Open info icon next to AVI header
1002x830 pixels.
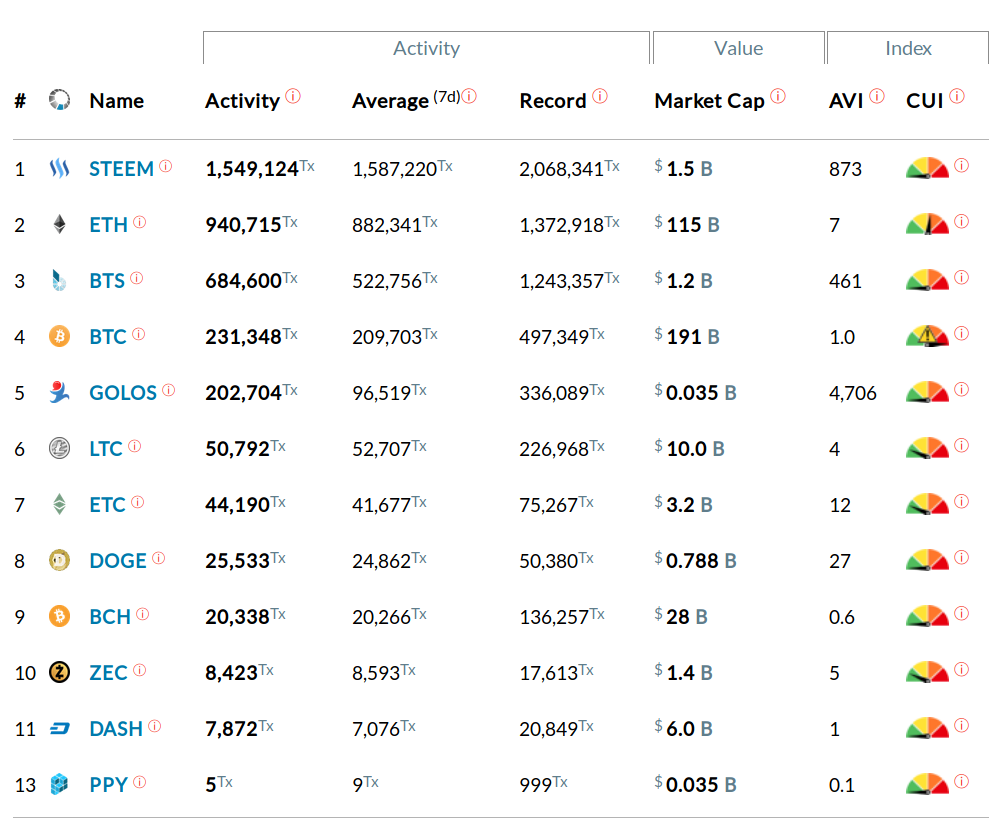point(877,96)
